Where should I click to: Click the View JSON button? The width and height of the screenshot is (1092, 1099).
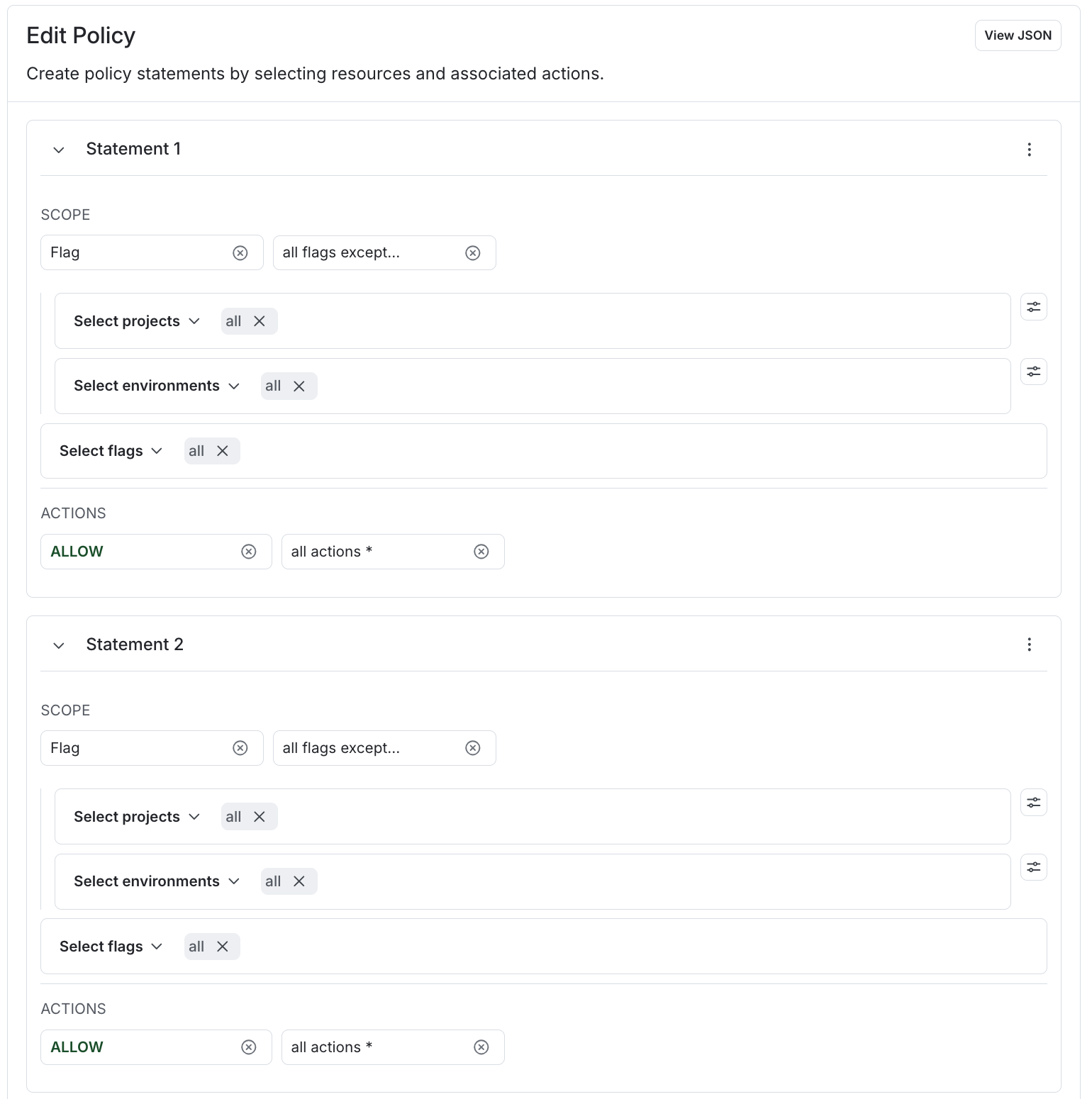(1018, 35)
